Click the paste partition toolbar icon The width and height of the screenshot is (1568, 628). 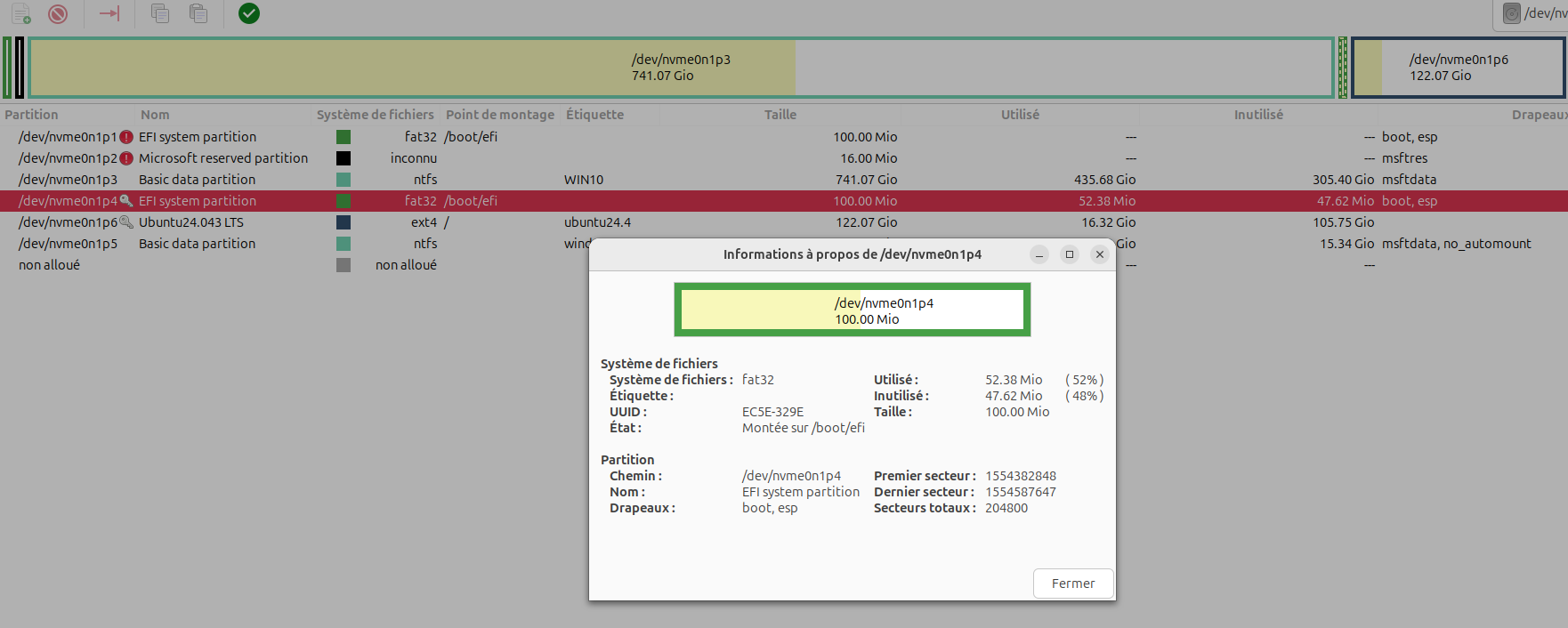point(198,13)
